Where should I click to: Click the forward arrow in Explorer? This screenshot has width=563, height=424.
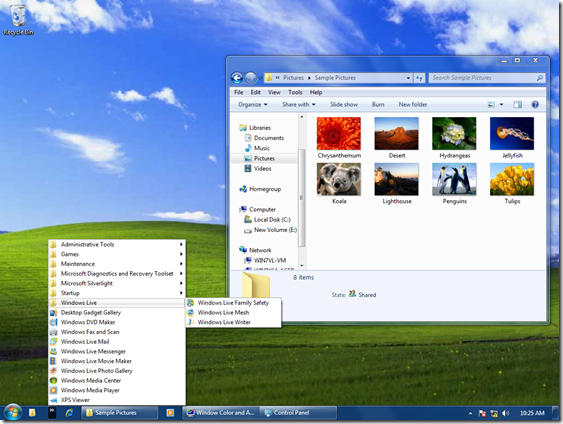(251, 78)
